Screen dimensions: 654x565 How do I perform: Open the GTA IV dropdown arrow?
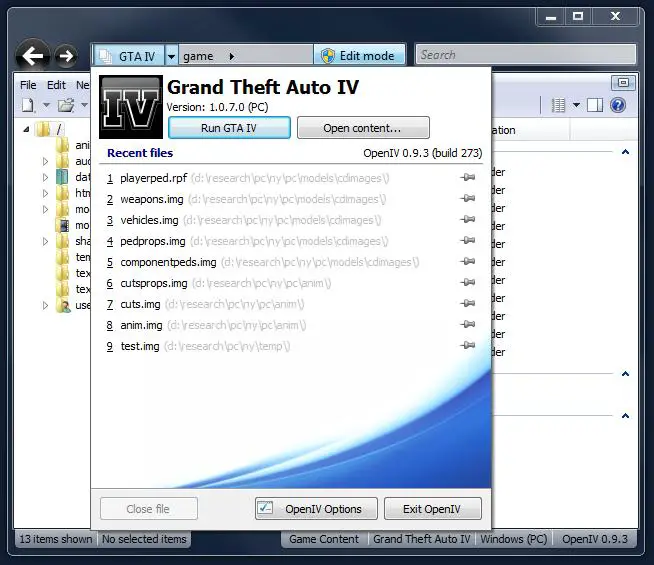(x=171, y=56)
